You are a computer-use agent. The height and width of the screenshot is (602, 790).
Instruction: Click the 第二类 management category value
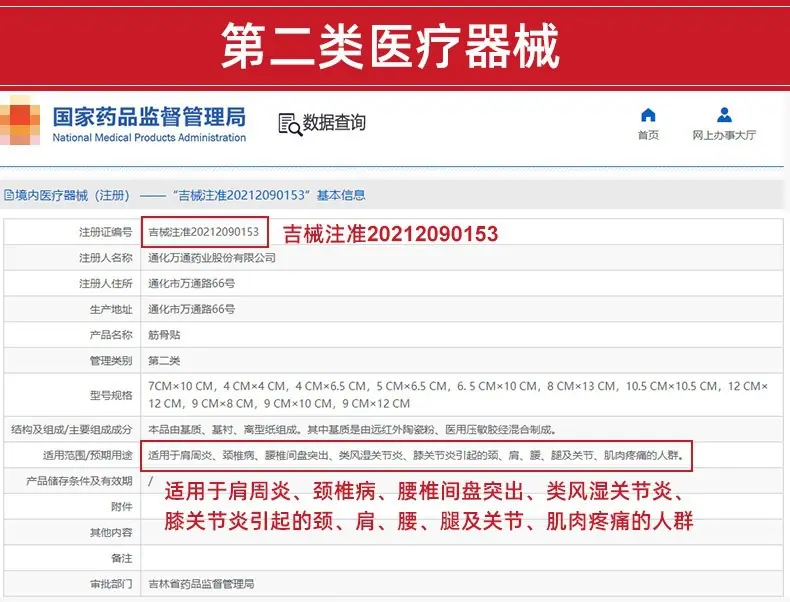click(164, 361)
